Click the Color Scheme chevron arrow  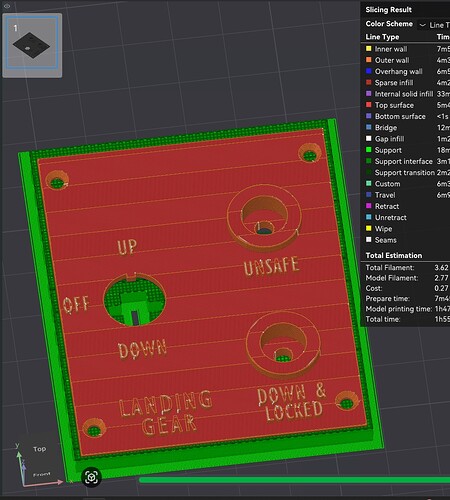click(422, 25)
